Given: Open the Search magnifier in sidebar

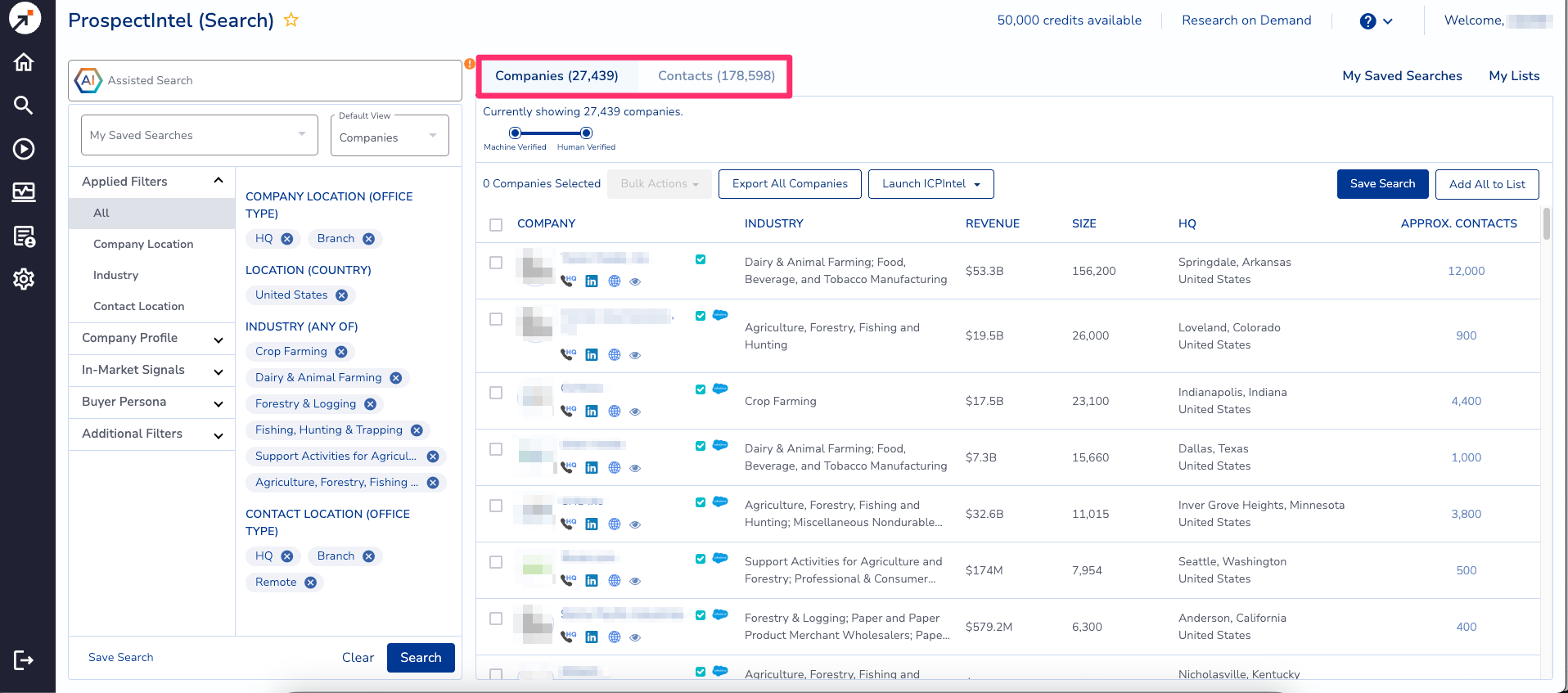Looking at the screenshot, I should [24, 105].
